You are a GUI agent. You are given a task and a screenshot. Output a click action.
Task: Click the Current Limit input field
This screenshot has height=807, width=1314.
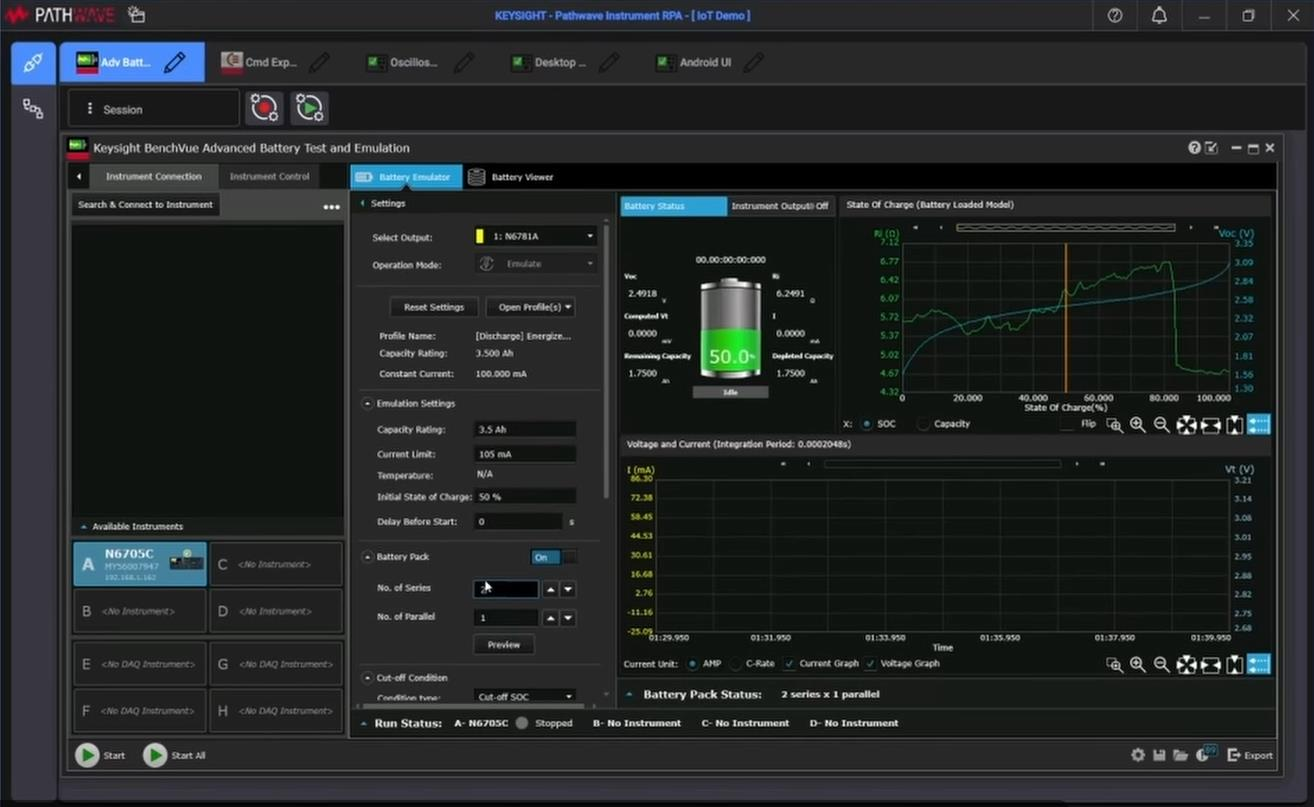(x=524, y=454)
